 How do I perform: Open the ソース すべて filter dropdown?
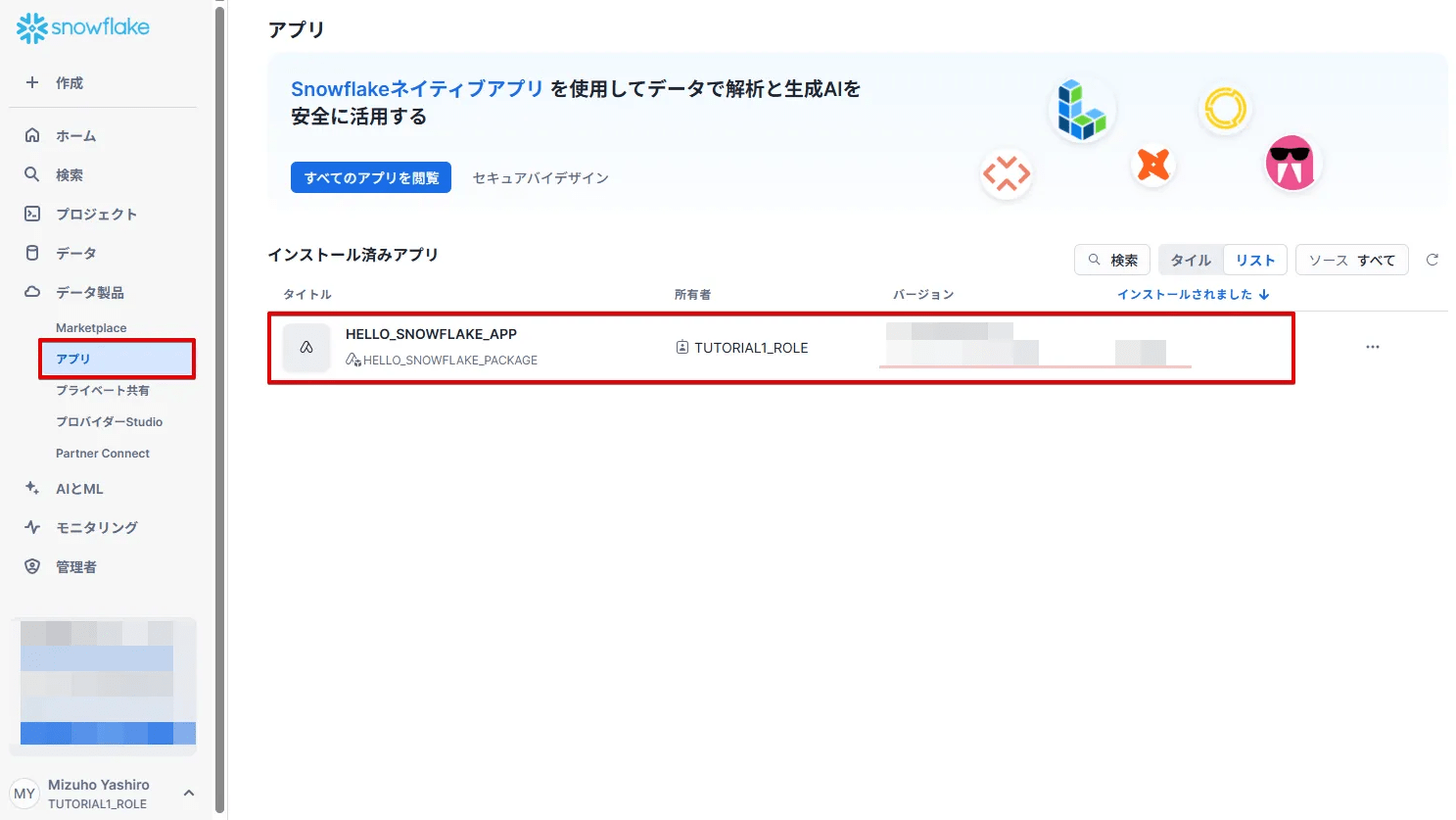click(x=1352, y=260)
